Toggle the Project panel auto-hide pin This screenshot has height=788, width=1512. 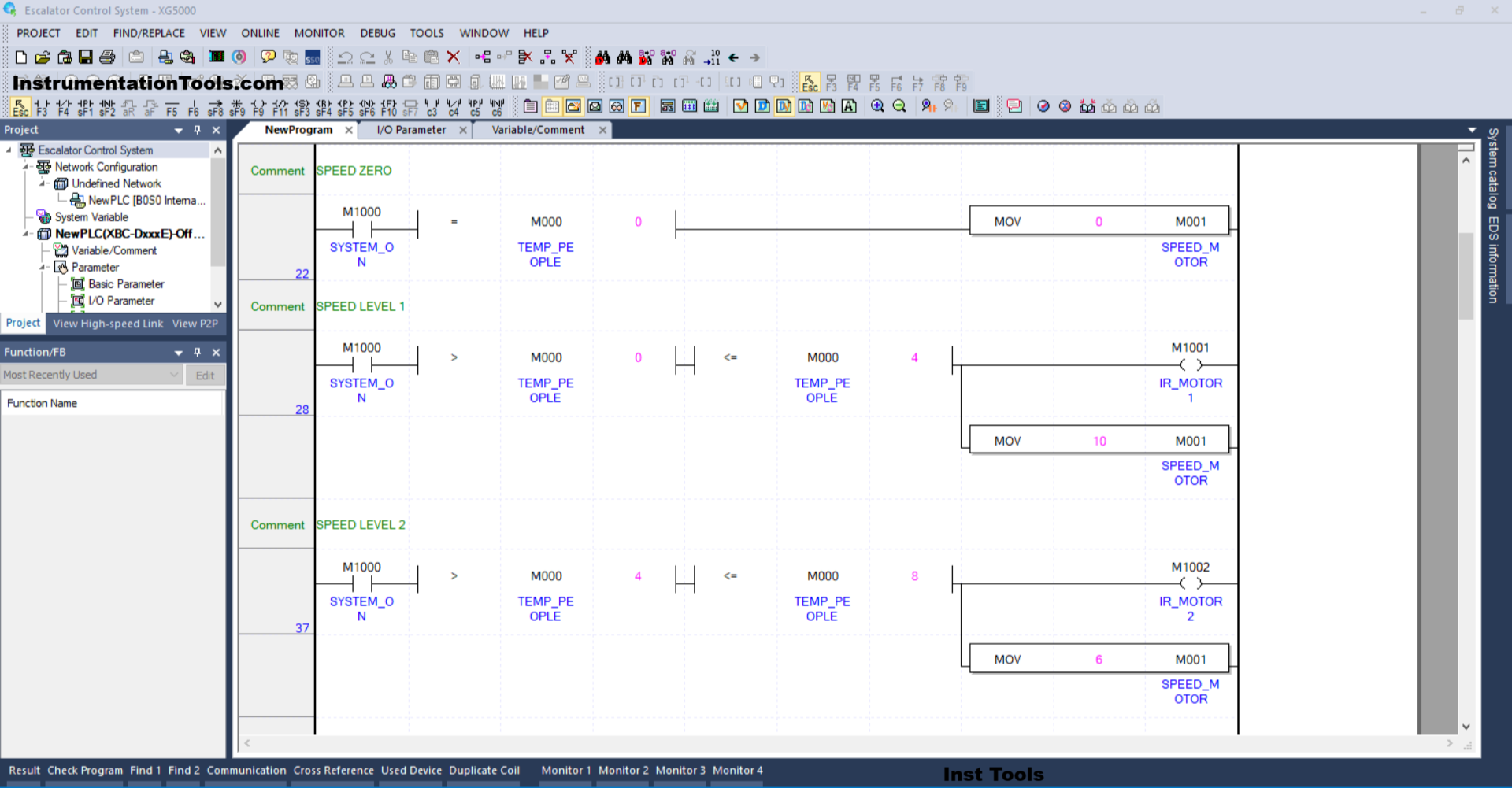(x=197, y=130)
